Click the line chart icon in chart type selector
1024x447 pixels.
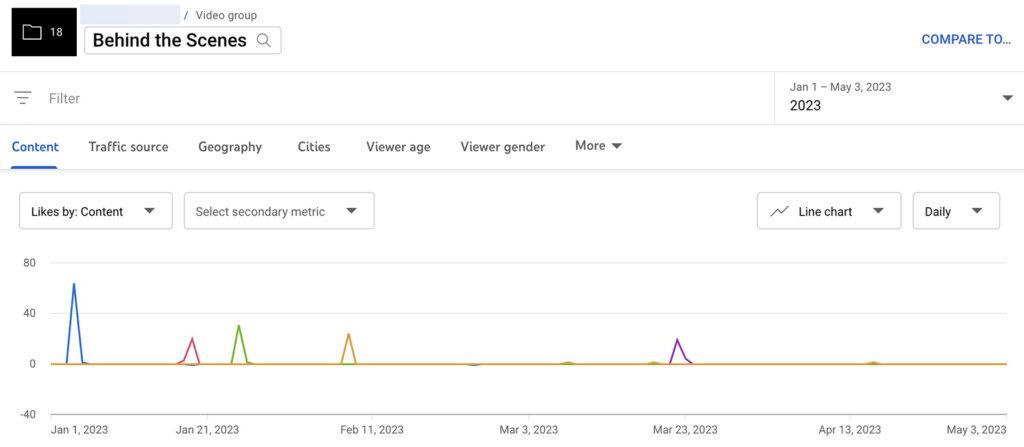(779, 211)
